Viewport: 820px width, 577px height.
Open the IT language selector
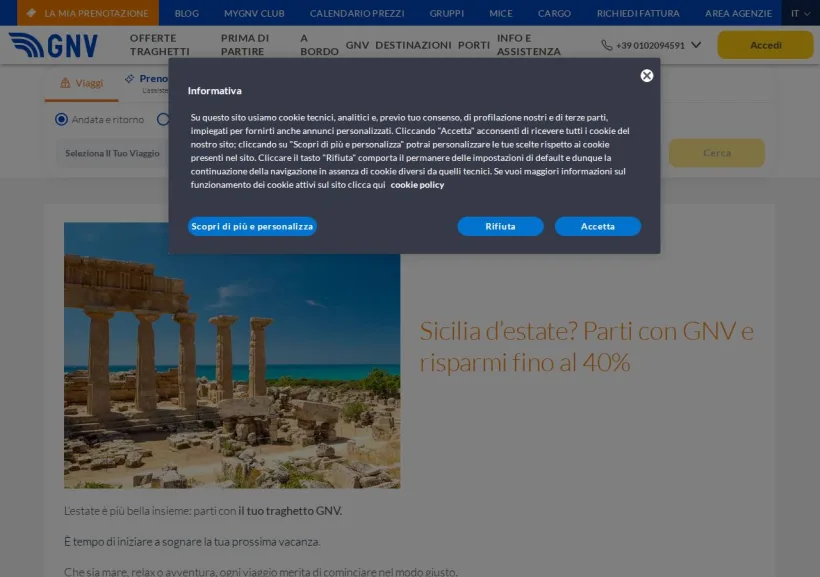[x=800, y=13]
